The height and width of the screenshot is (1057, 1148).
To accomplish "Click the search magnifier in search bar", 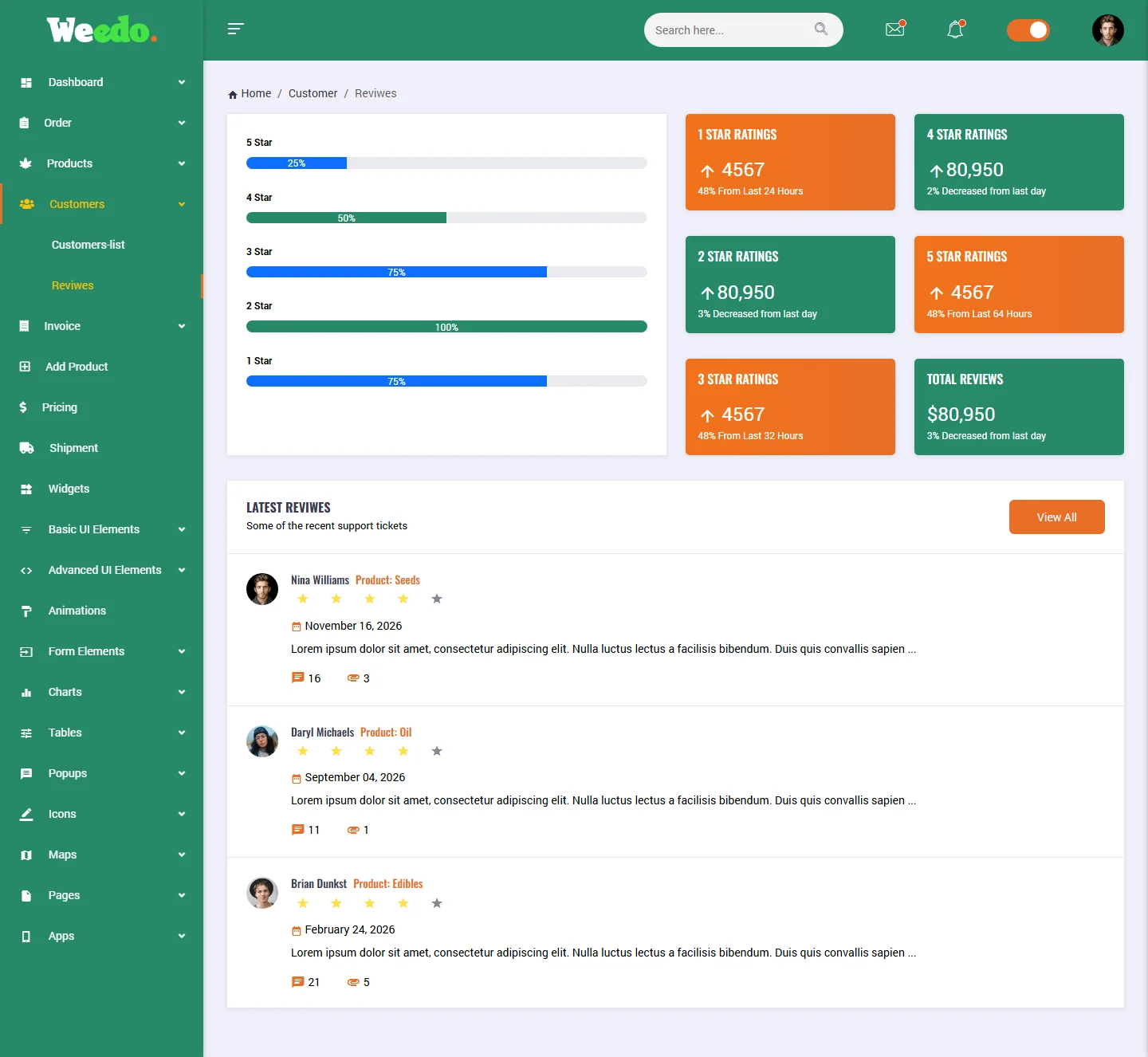I will tap(821, 29).
